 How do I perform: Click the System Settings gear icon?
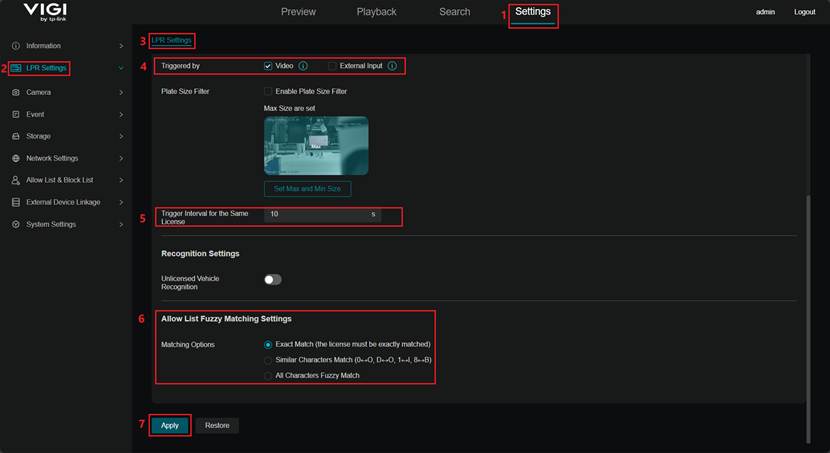(x=16, y=224)
